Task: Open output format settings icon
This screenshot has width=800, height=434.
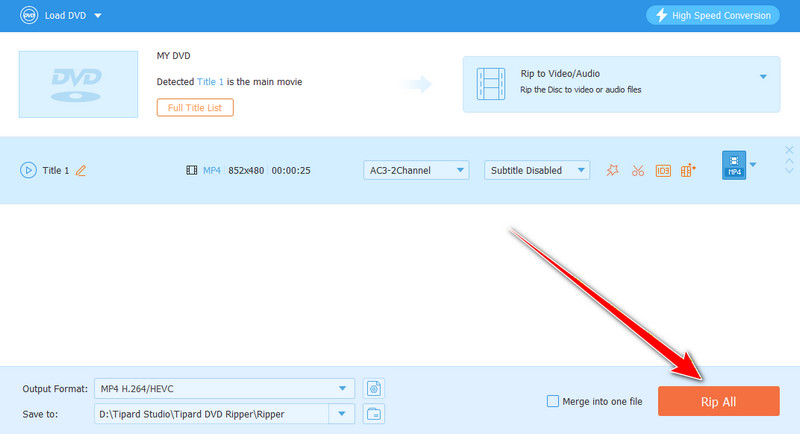Action: [374, 388]
